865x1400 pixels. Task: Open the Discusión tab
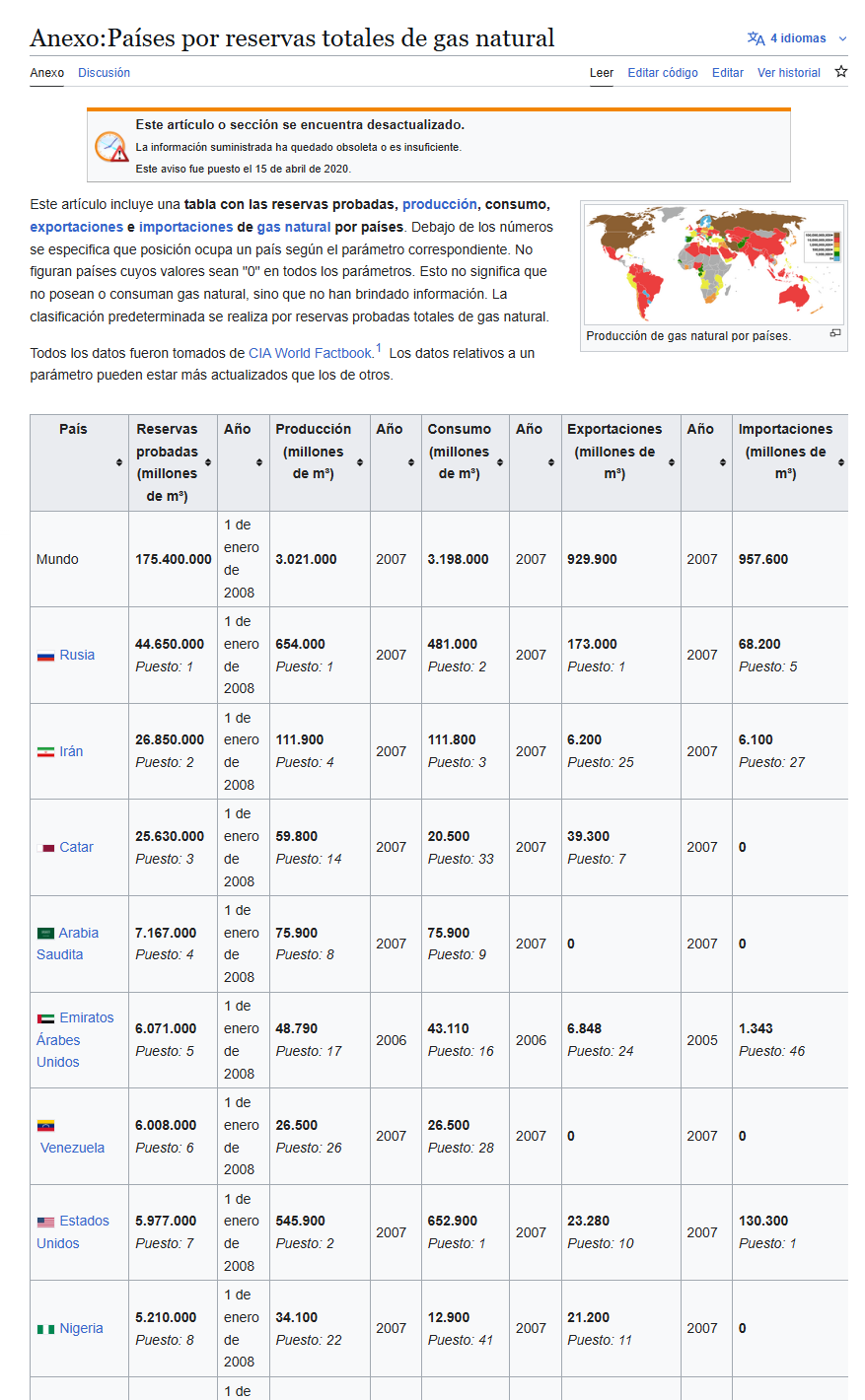point(104,73)
